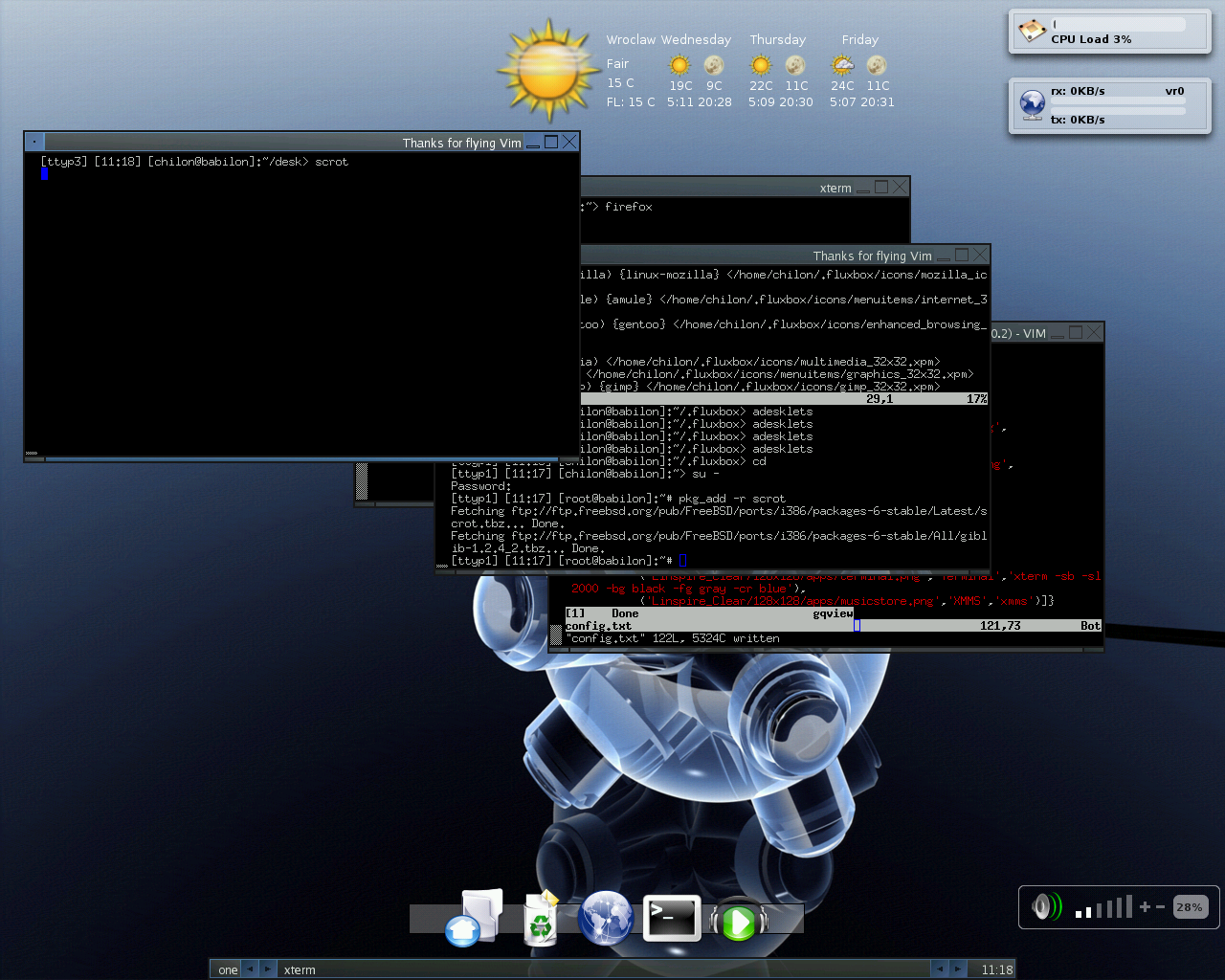The image size is (1225, 980).
Task: Launch the globe web browser icon
Action: [x=606, y=918]
